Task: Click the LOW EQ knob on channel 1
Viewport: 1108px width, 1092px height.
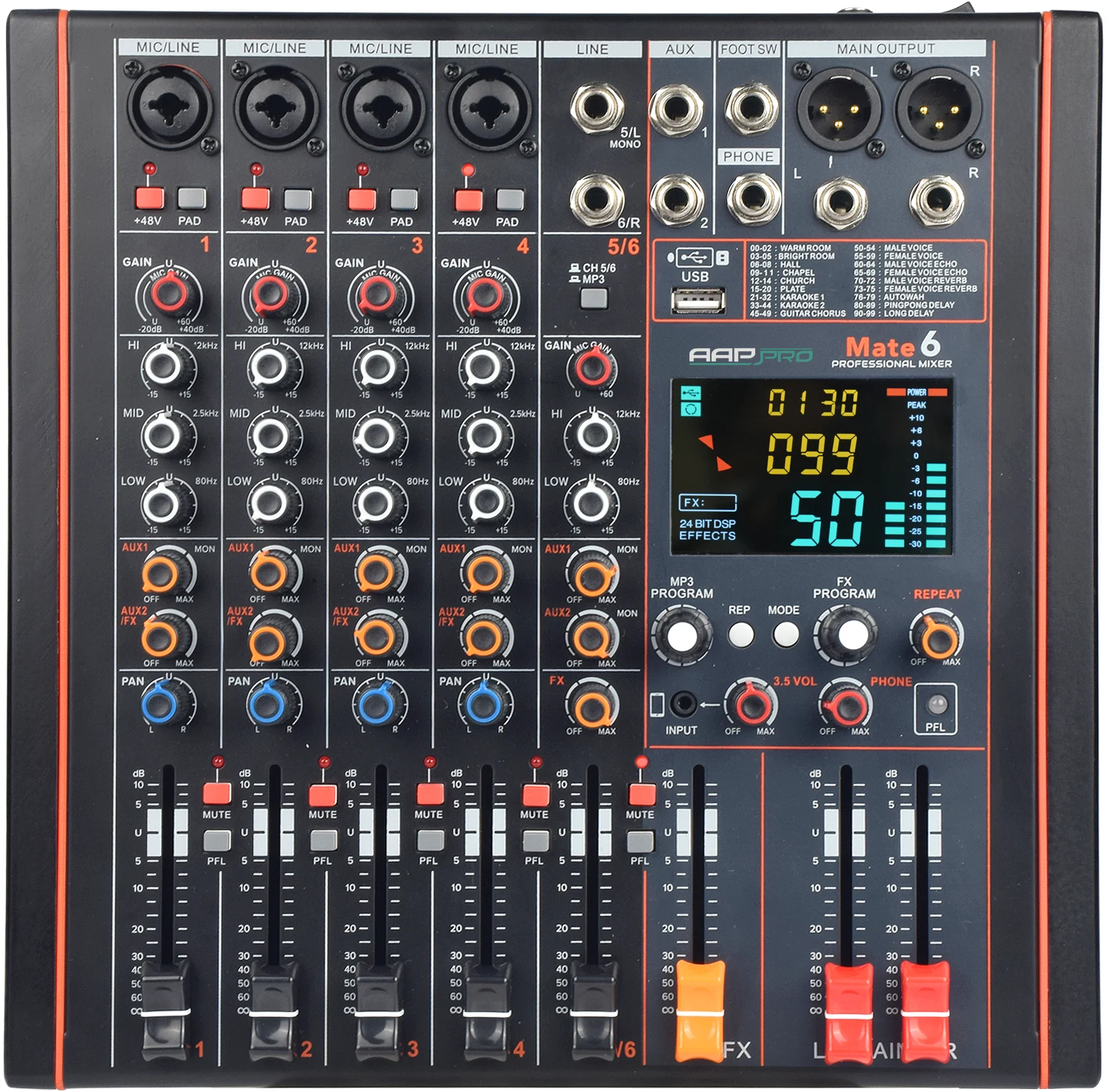Action: click(x=162, y=503)
